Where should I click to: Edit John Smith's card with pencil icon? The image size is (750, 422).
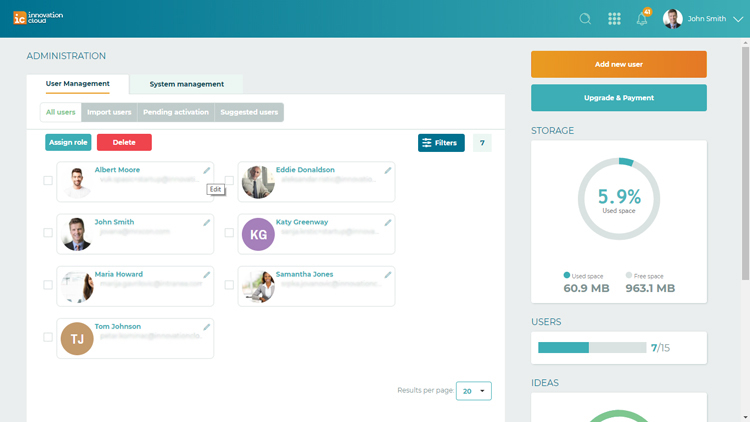click(x=207, y=222)
